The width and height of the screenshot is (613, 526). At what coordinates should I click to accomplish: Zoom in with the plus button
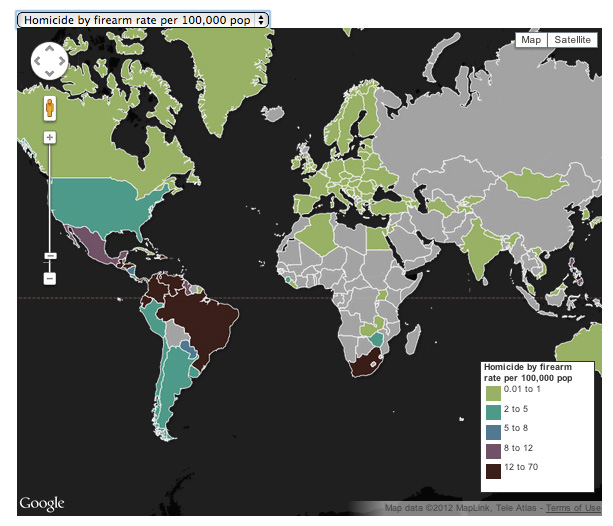point(49,137)
